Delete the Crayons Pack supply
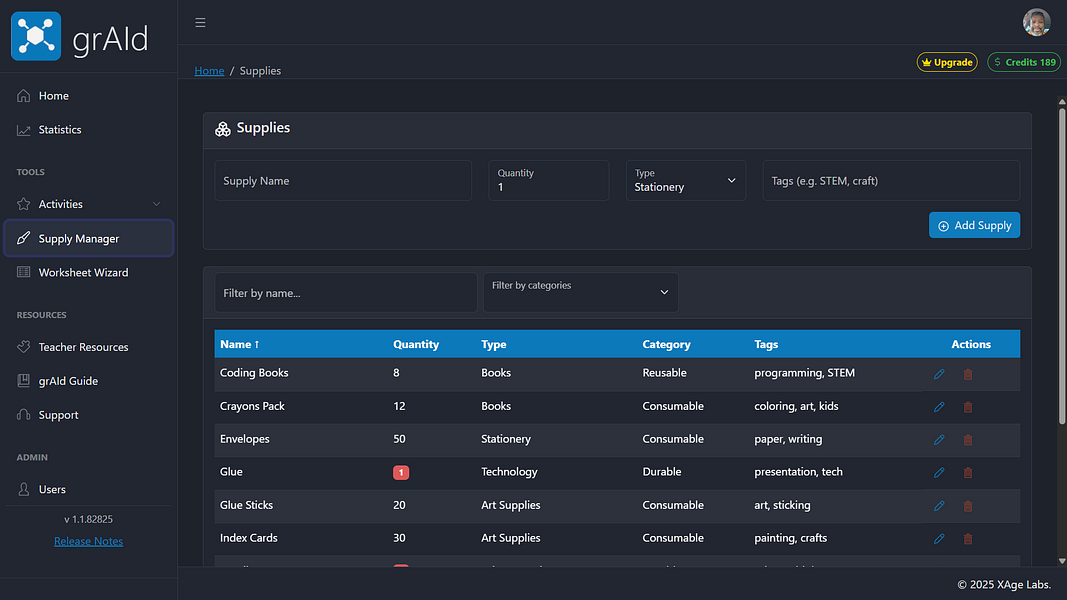The height and width of the screenshot is (600, 1067). click(967, 407)
